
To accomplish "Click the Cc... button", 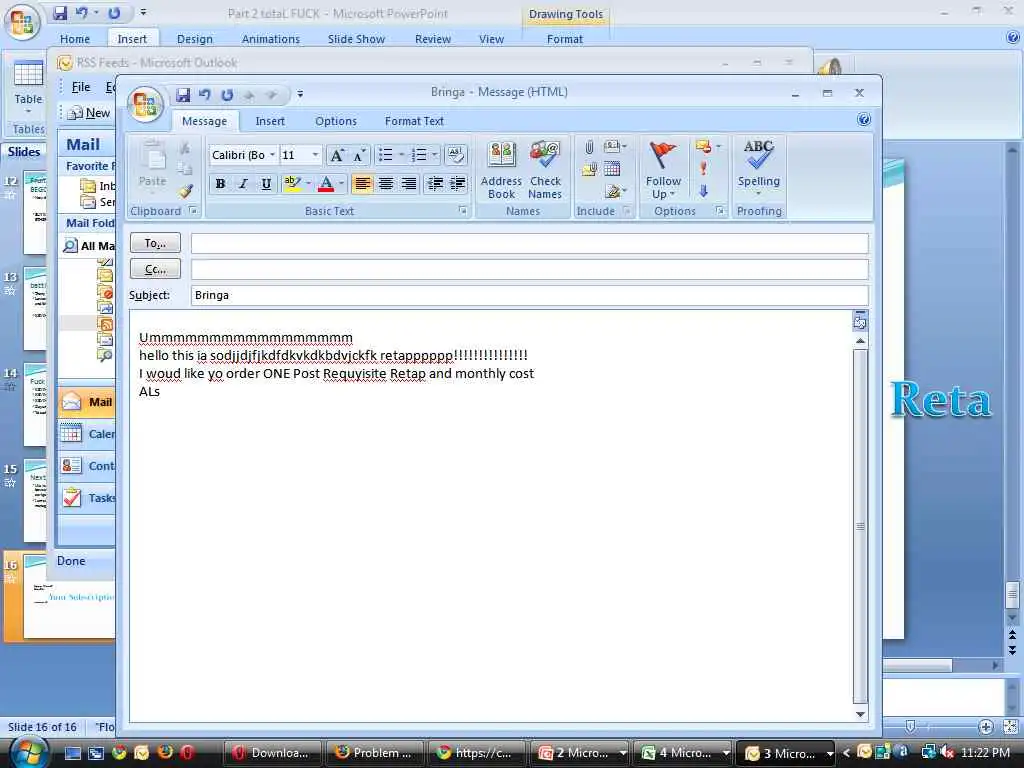I will (155, 269).
